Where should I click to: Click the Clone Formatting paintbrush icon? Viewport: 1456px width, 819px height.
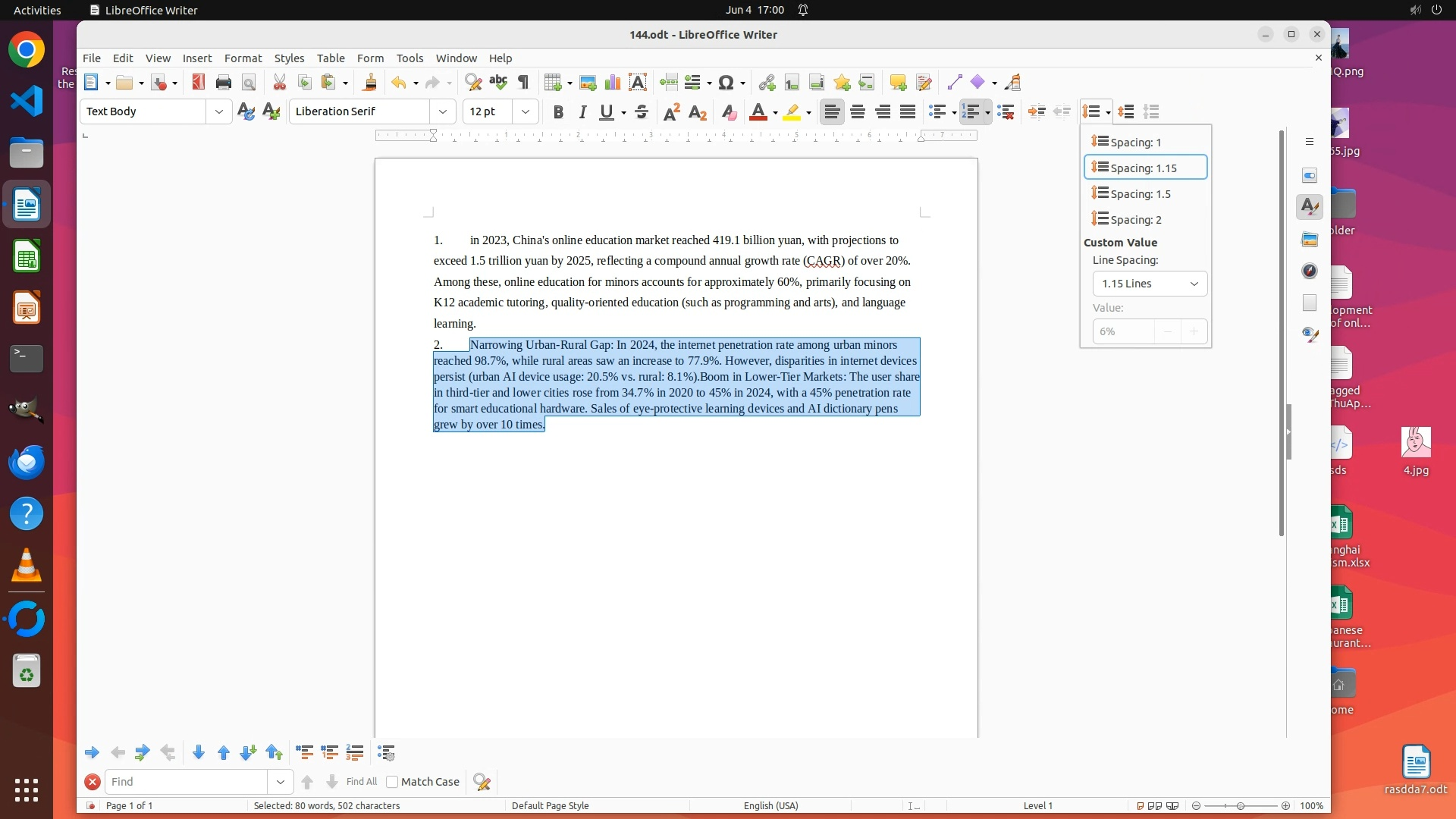click(x=370, y=83)
